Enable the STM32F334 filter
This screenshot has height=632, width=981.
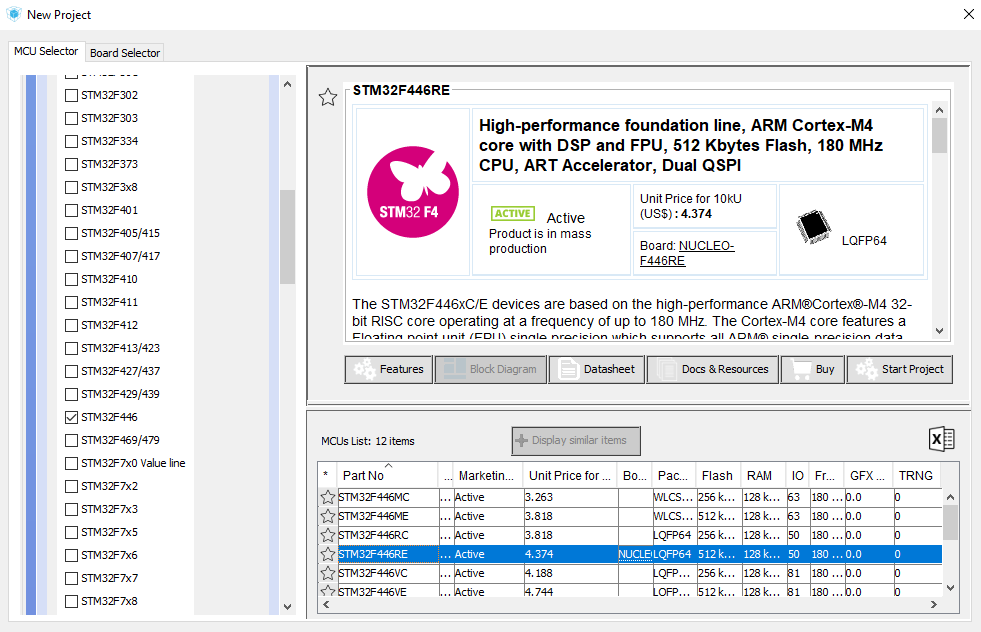coord(71,141)
